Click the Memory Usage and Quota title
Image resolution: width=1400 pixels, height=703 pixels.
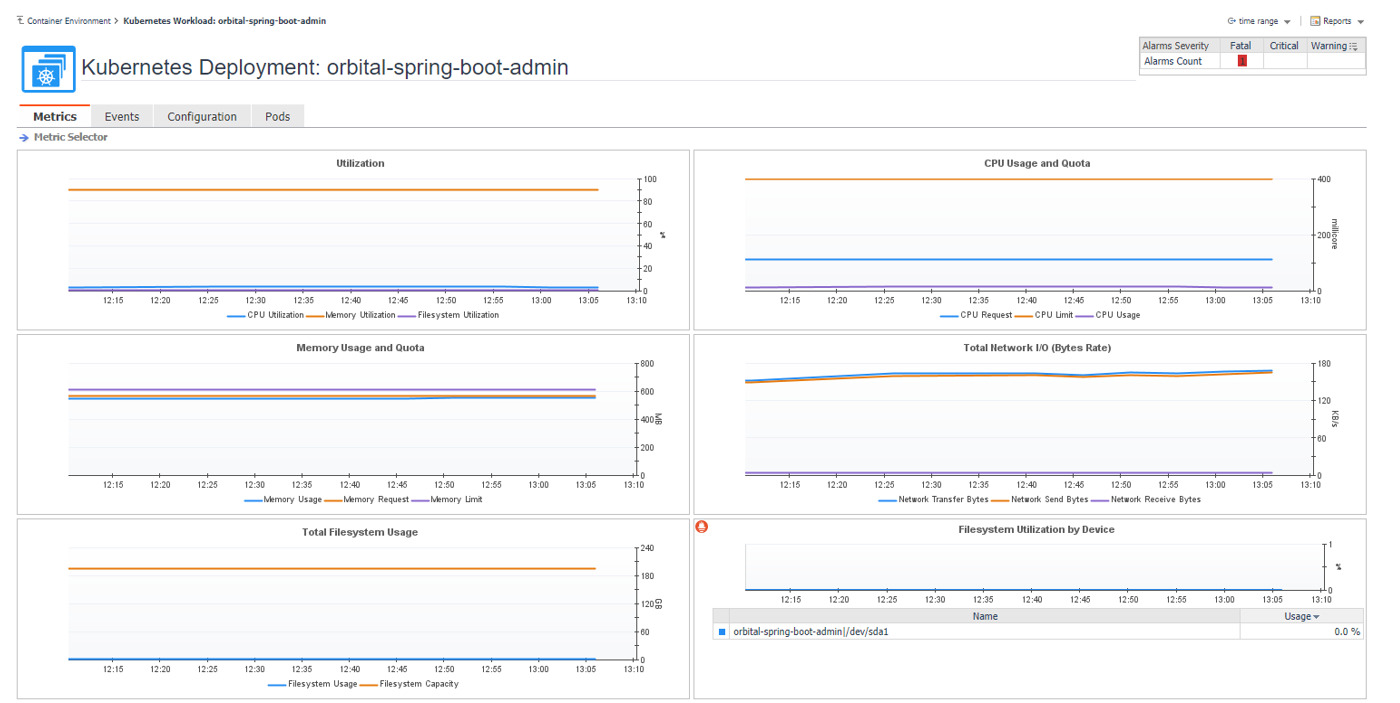click(360, 348)
